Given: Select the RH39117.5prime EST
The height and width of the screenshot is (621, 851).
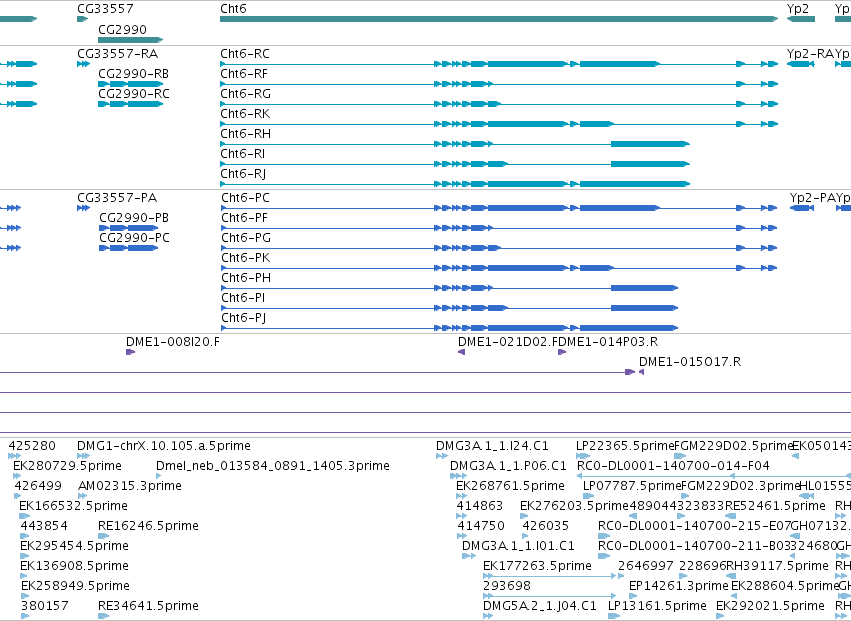Looking at the screenshot, I should tap(777, 566).
